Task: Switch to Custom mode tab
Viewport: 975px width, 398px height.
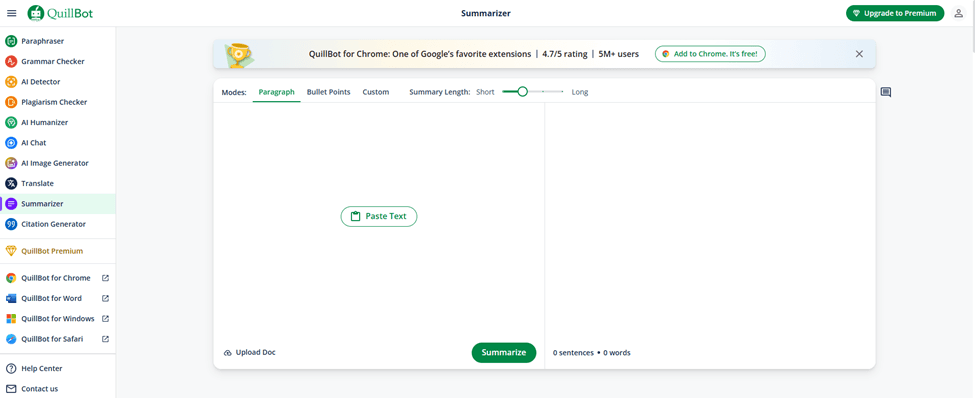Action: click(x=376, y=92)
